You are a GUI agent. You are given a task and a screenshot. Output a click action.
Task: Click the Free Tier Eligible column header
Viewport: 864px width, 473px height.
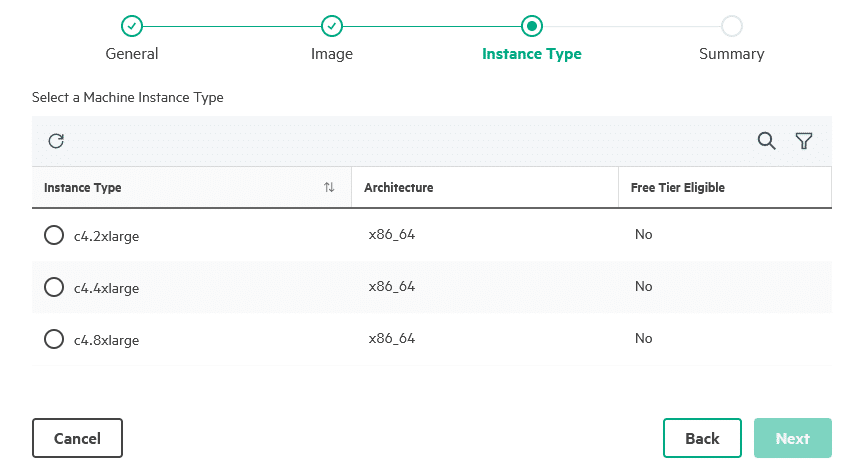[x=678, y=187]
